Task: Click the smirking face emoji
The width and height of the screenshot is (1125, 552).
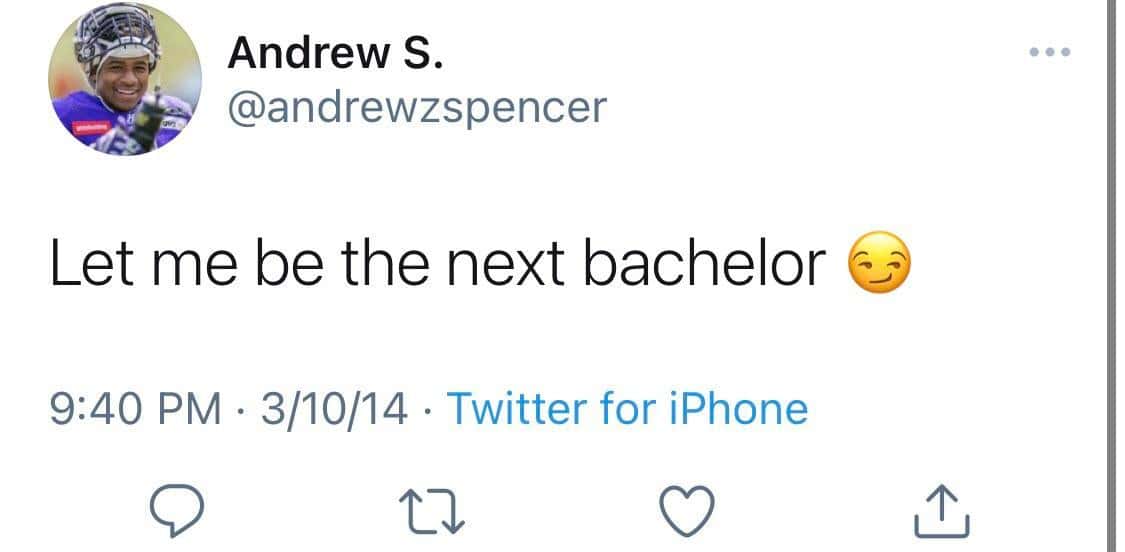Action: (880, 264)
